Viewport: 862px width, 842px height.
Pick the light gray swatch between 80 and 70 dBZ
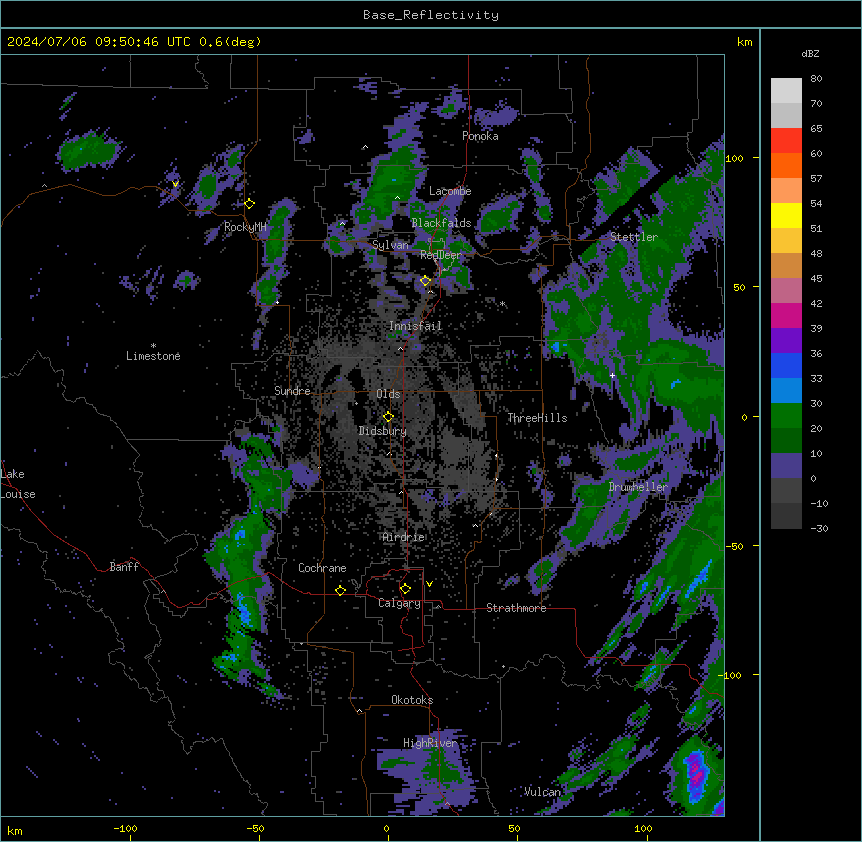coord(786,91)
